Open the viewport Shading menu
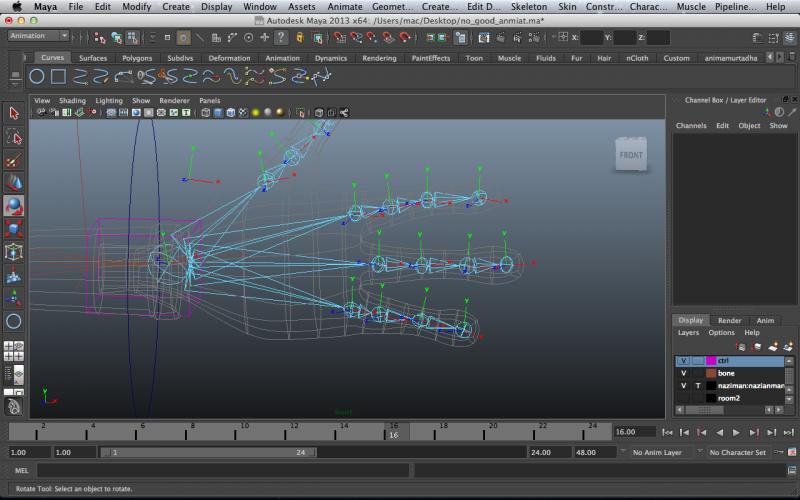This screenshot has height=500, width=800. [x=72, y=101]
